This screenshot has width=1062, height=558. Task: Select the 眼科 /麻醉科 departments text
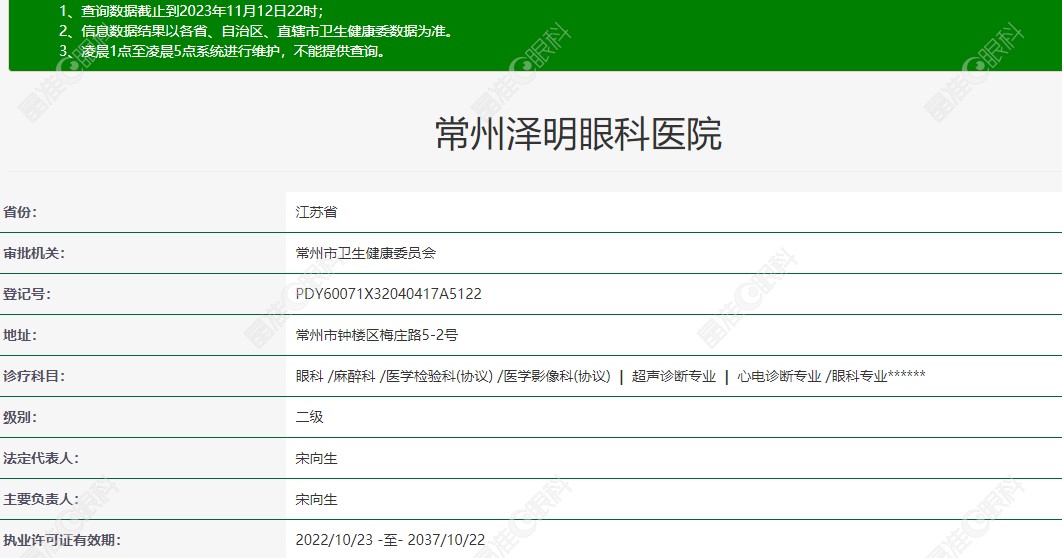tap(335, 376)
